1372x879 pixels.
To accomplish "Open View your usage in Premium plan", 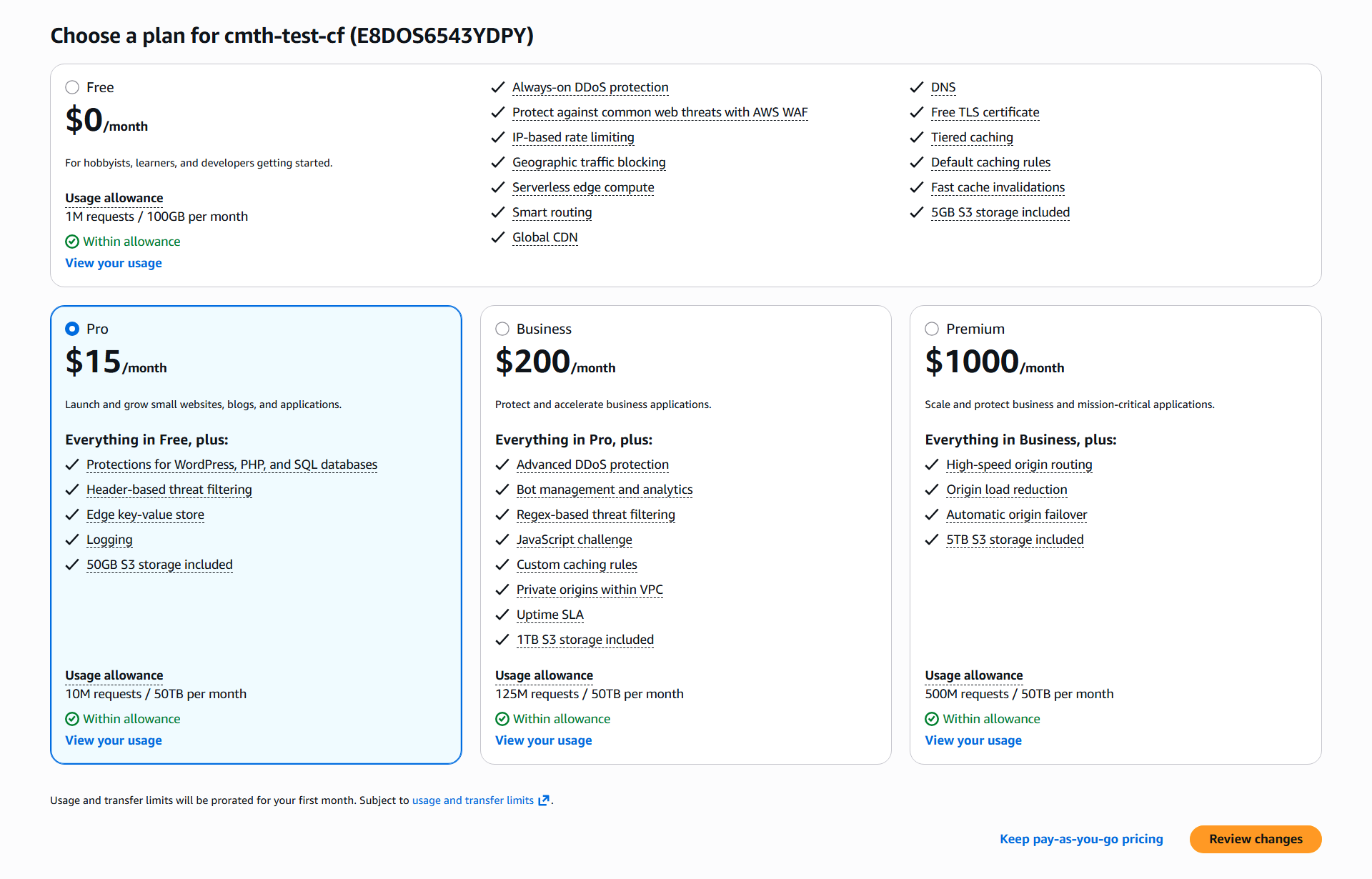I will pyautogui.click(x=973, y=740).
